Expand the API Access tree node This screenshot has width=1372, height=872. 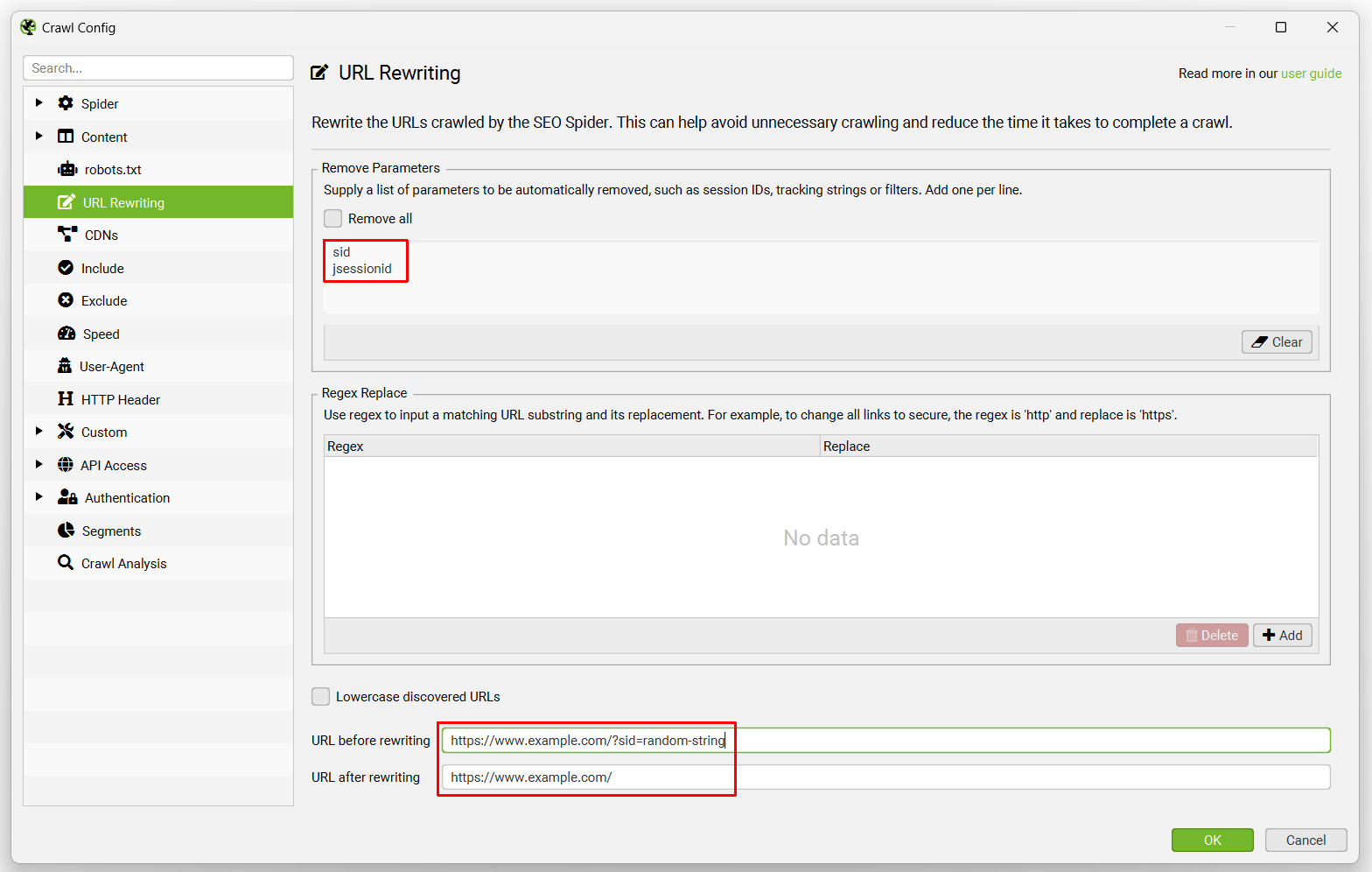point(38,465)
